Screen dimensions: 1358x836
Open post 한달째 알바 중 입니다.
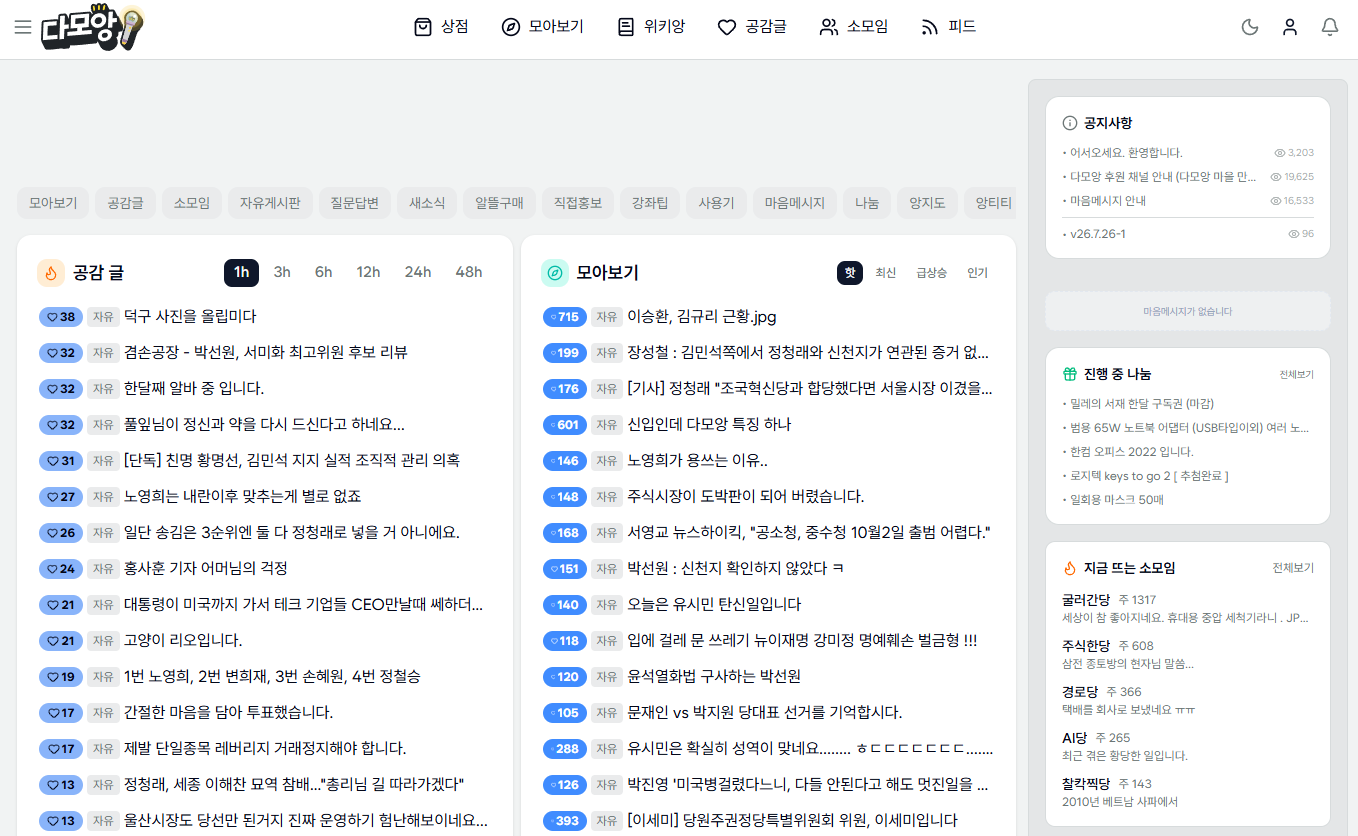click(194, 389)
